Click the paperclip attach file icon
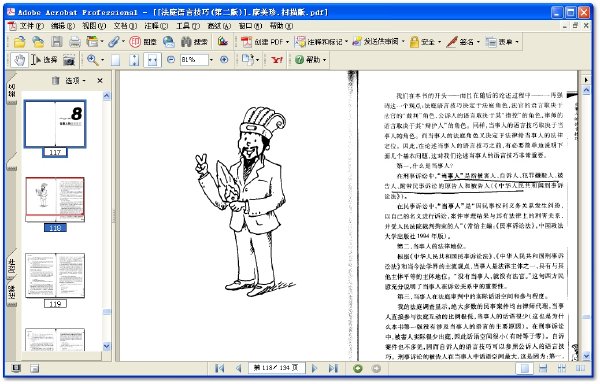This screenshot has height=384, width=600. click(x=114, y=41)
